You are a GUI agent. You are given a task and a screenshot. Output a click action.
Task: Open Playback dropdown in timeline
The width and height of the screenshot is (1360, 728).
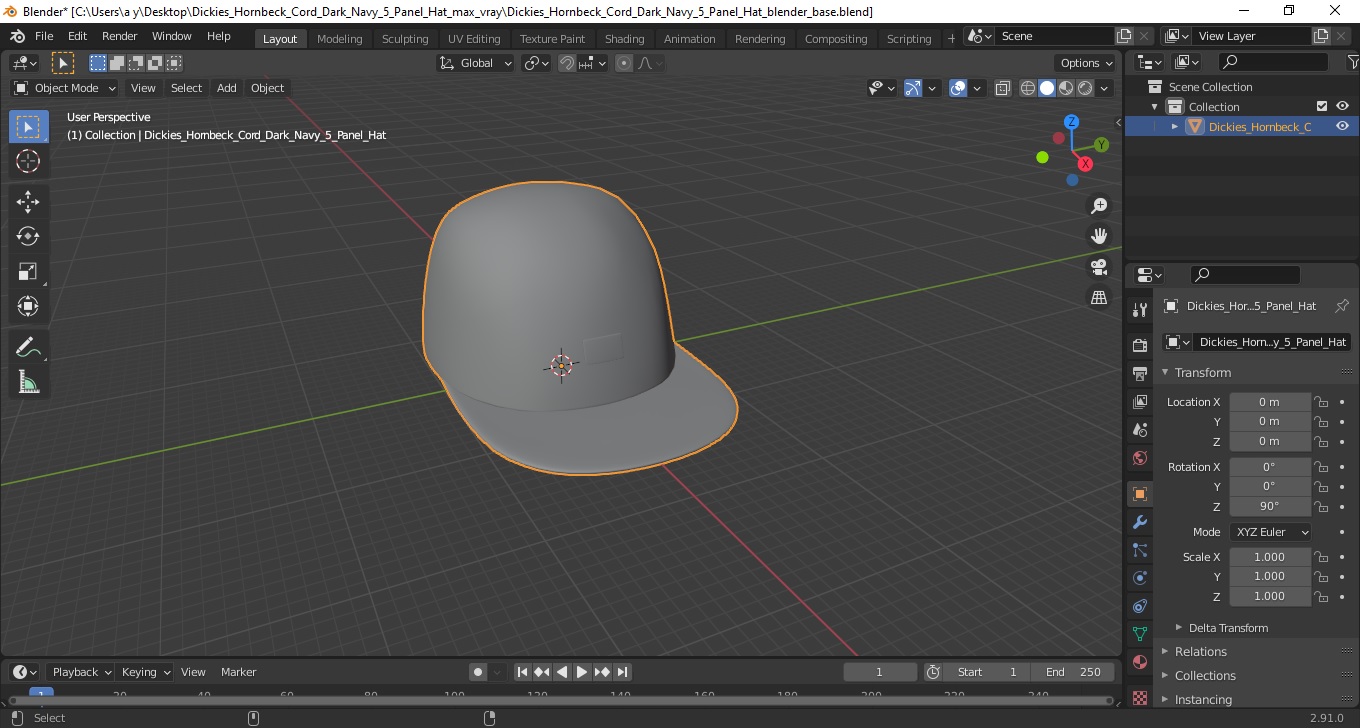pos(80,672)
